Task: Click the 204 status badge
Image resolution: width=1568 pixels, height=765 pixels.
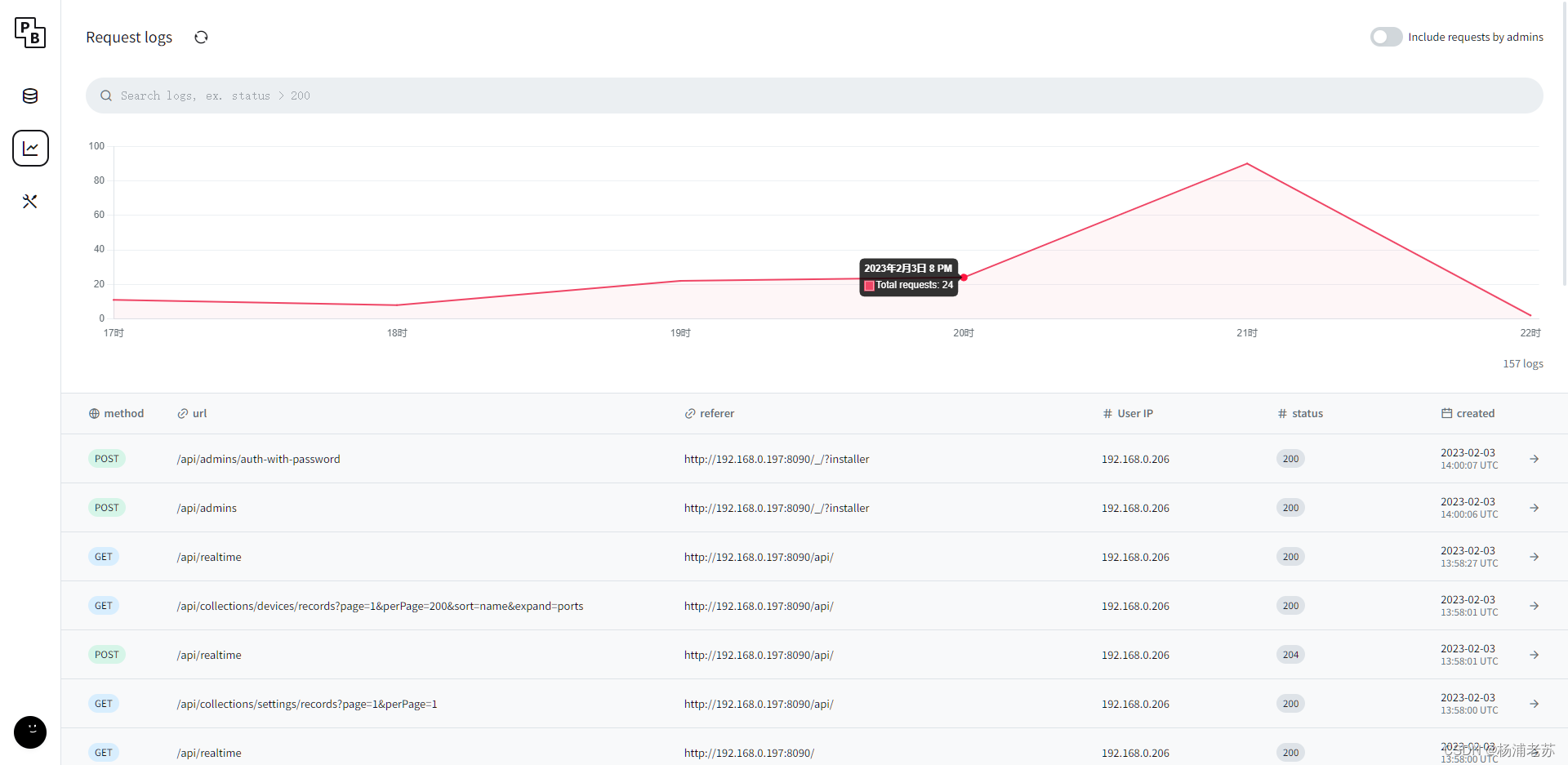Action: pyautogui.click(x=1290, y=655)
